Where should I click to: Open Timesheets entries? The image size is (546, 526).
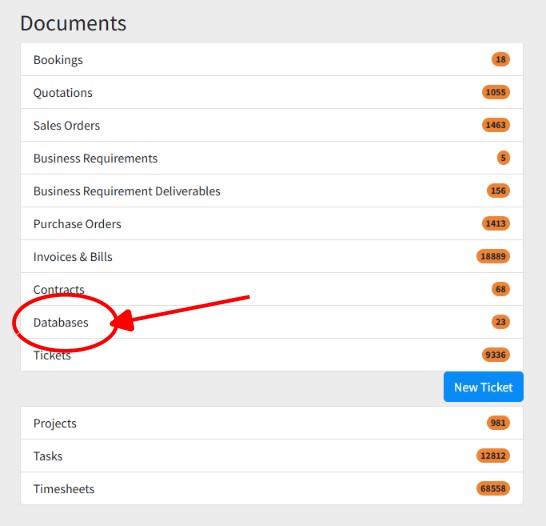(272, 488)
